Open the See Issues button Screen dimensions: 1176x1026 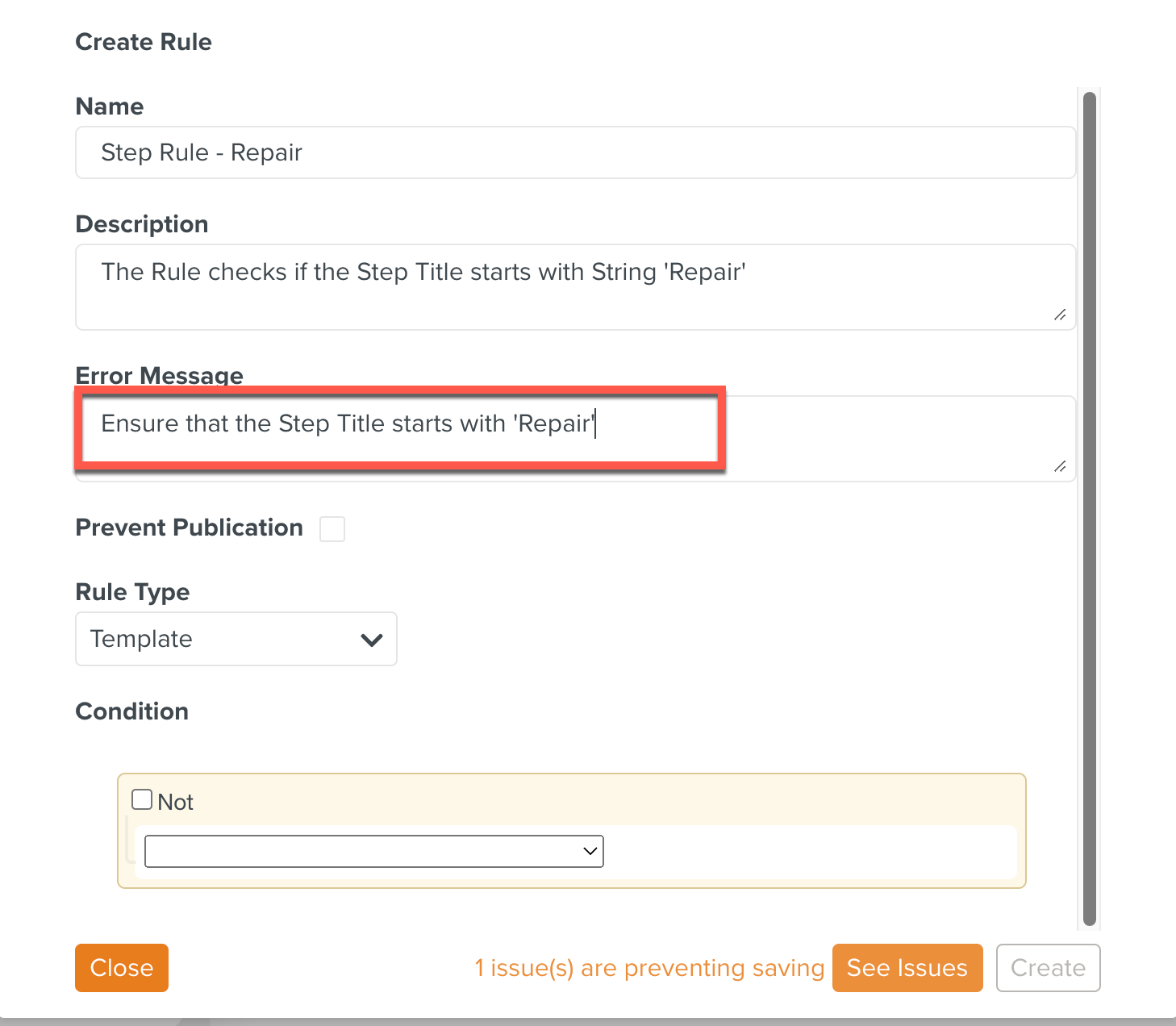pyautogui.click(x=907, y=968)
